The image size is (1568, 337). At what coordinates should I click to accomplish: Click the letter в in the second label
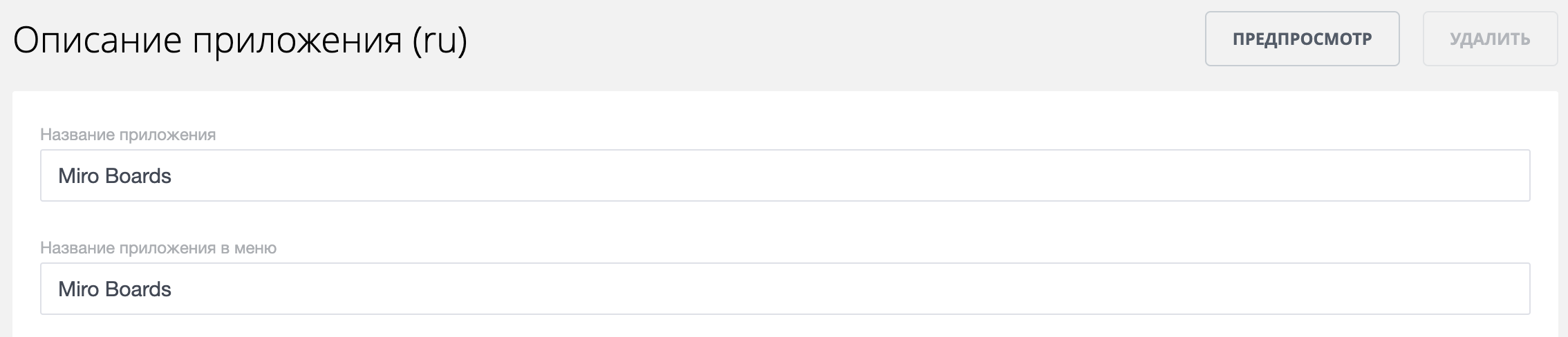(x=225, y=248)
